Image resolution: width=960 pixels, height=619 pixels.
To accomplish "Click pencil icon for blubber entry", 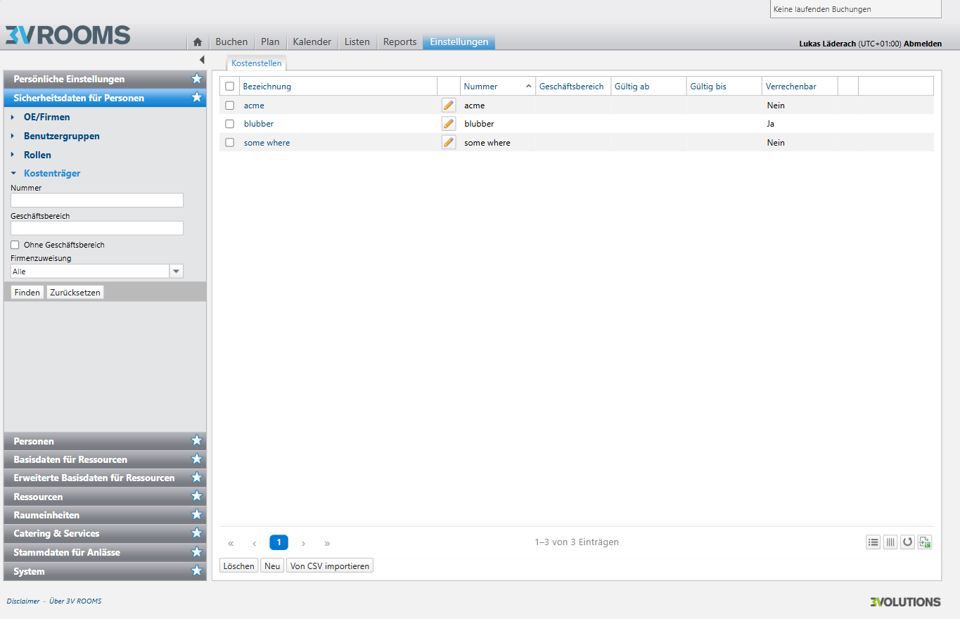I will pos(448,124).
